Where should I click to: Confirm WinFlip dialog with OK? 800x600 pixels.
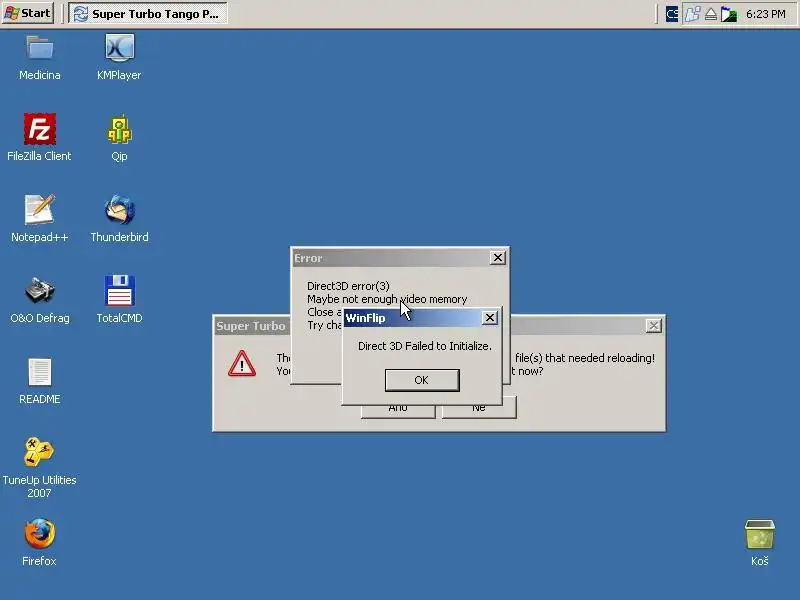[x=422, y=380]
